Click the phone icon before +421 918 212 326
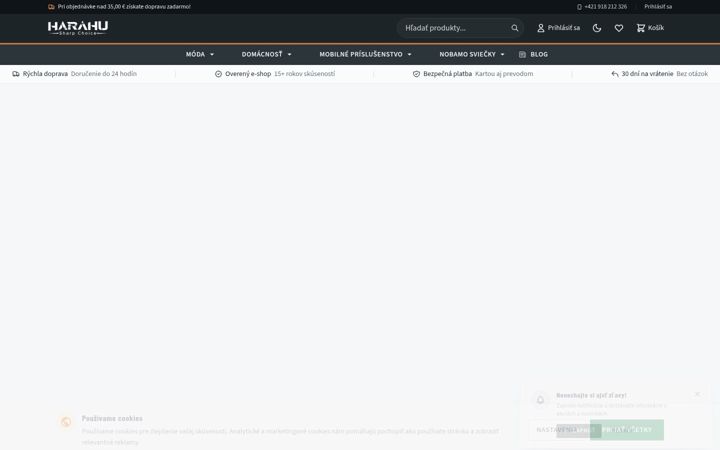This screenshot has width=720, height=450. click(x=579, y=7)
